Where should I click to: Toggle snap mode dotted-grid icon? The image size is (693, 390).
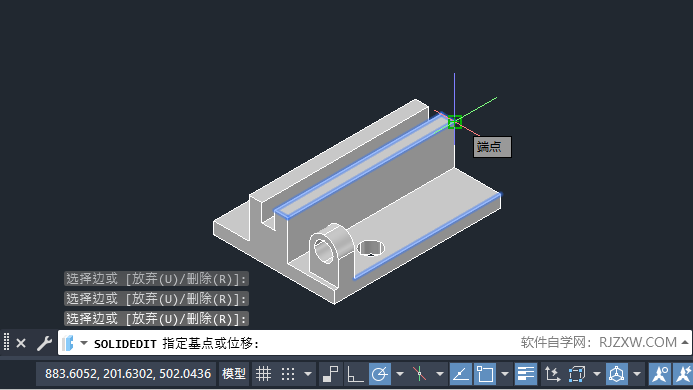pos(288,374)
